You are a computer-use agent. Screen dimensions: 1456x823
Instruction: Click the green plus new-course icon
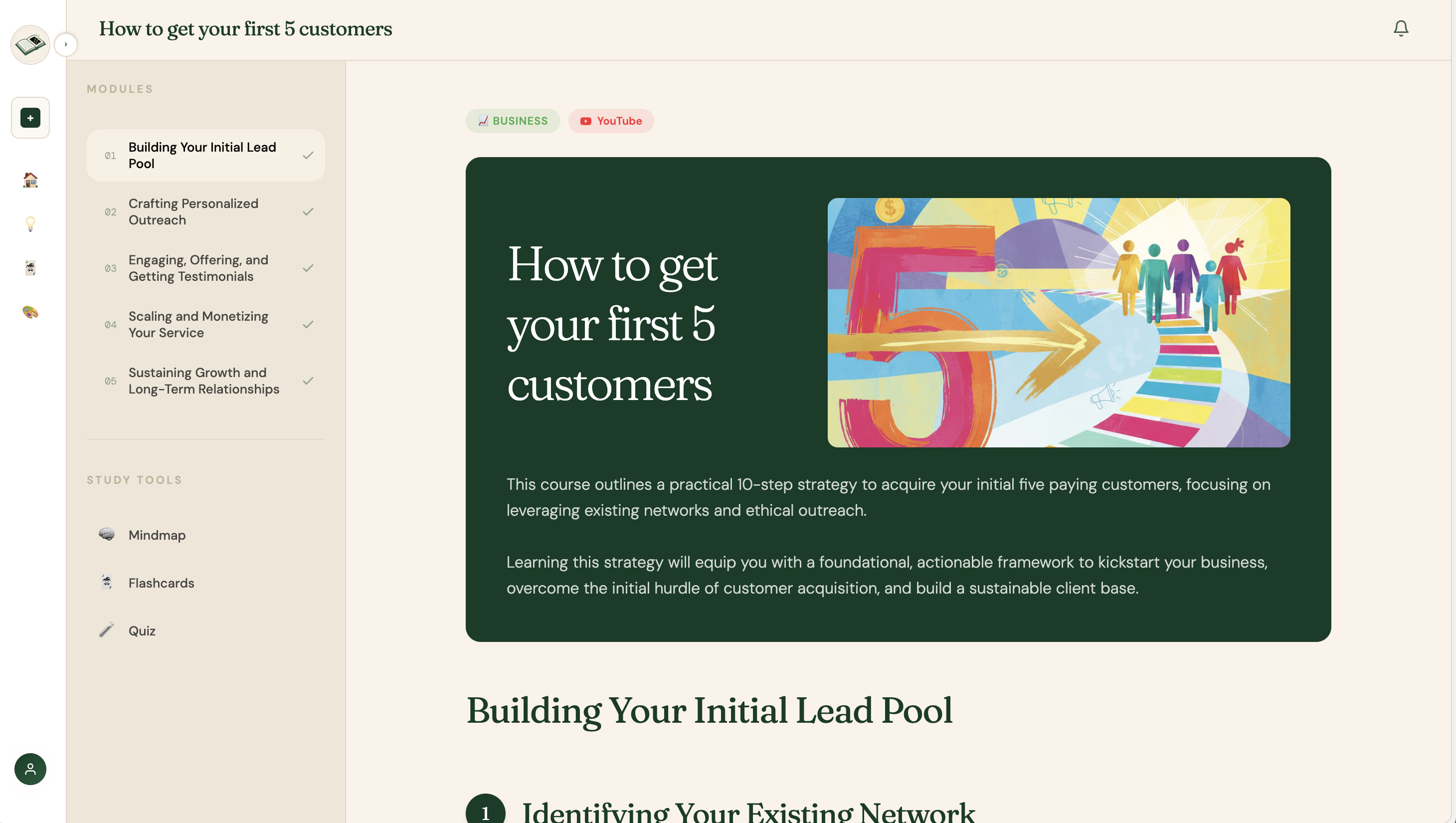coord(30,118)
